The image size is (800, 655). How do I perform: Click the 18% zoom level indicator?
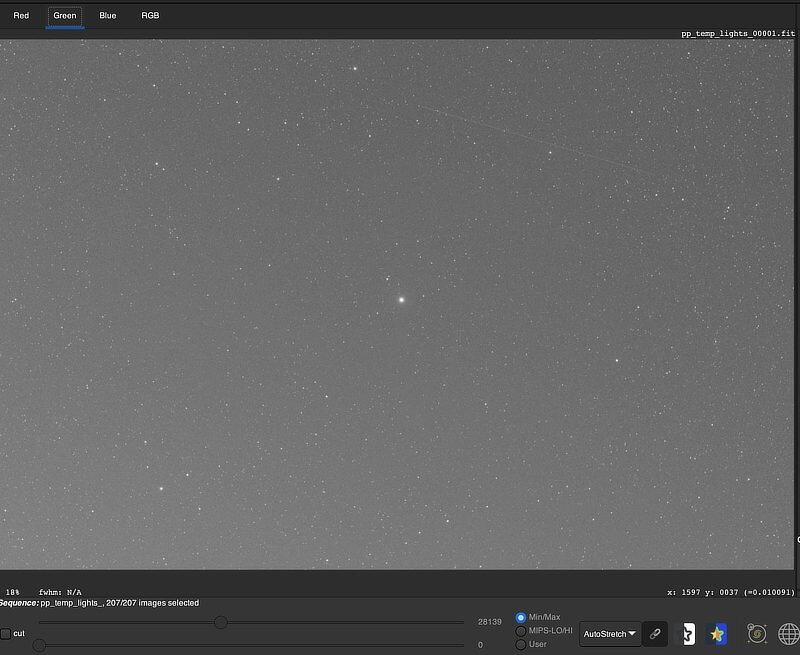point(12,592)
